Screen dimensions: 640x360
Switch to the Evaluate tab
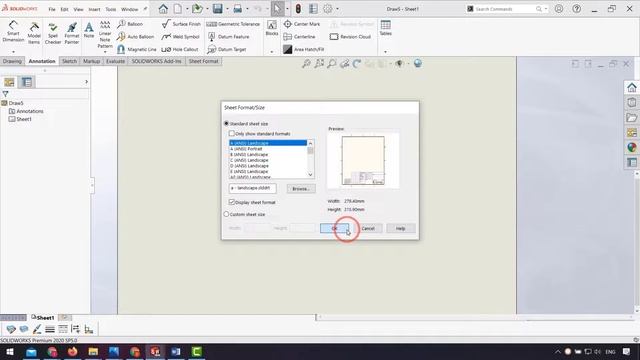tap(116, 61)
